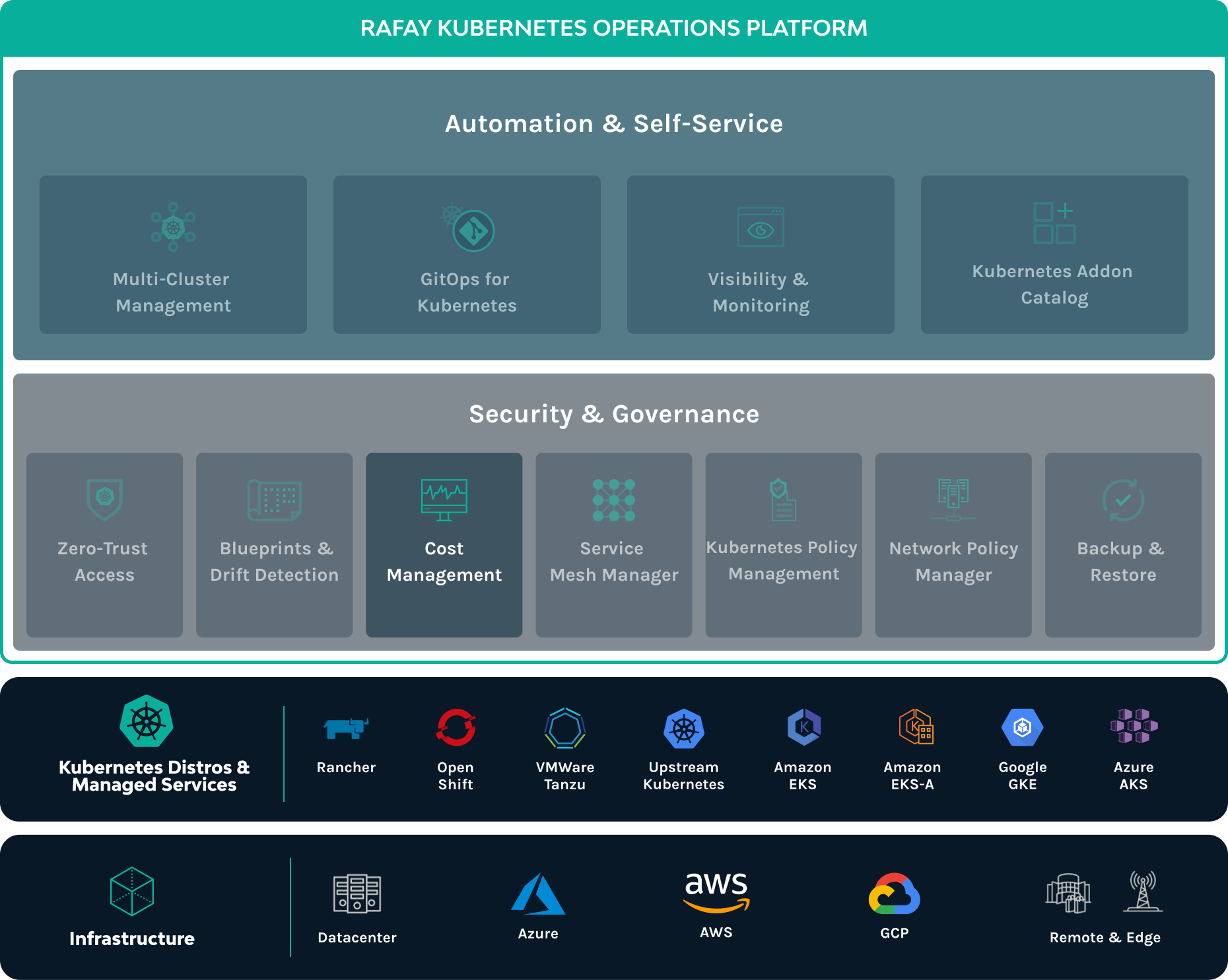Click the OpenShift logo icon
This screenshot has height=980, width=1228.
pos(456,727)
